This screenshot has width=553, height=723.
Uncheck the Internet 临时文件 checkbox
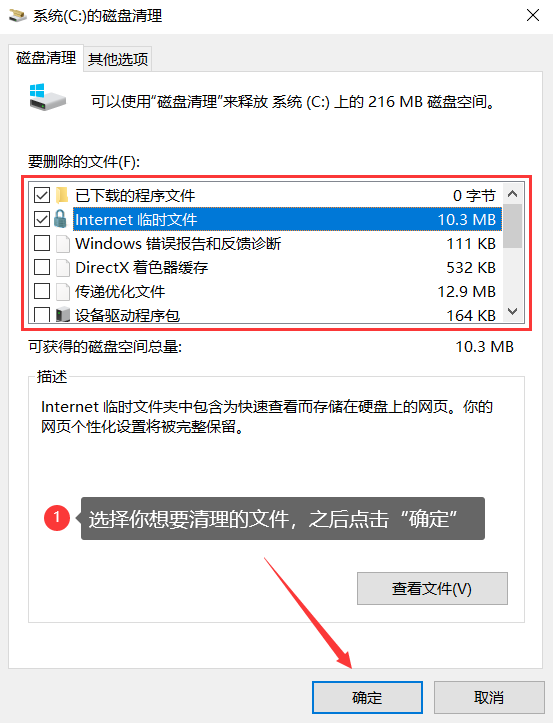42,219
